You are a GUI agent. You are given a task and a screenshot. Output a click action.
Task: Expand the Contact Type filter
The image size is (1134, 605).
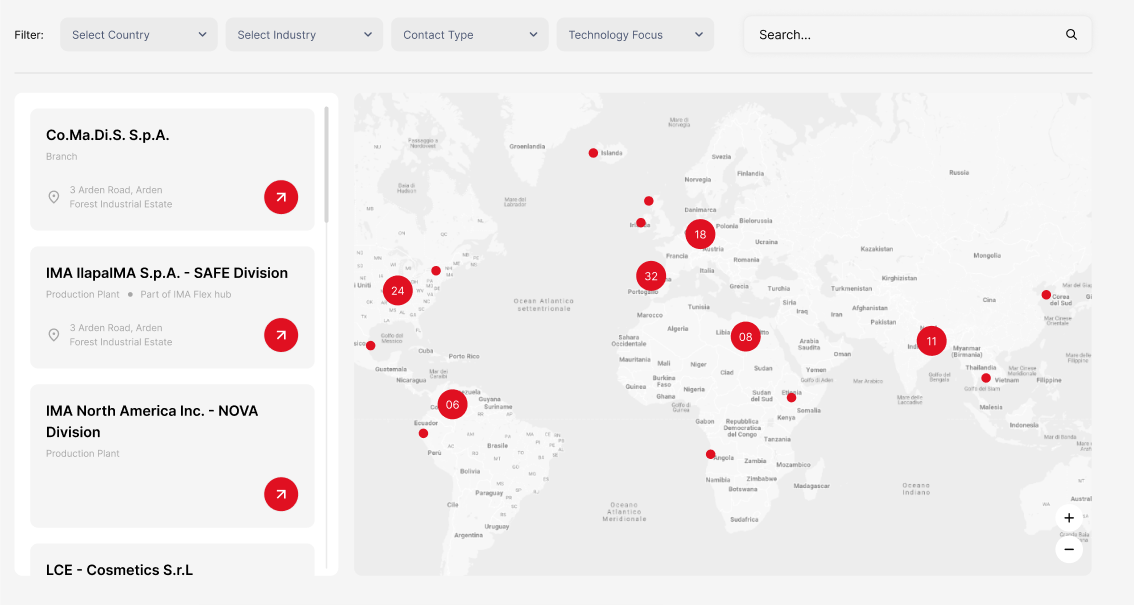pos(470,35)
